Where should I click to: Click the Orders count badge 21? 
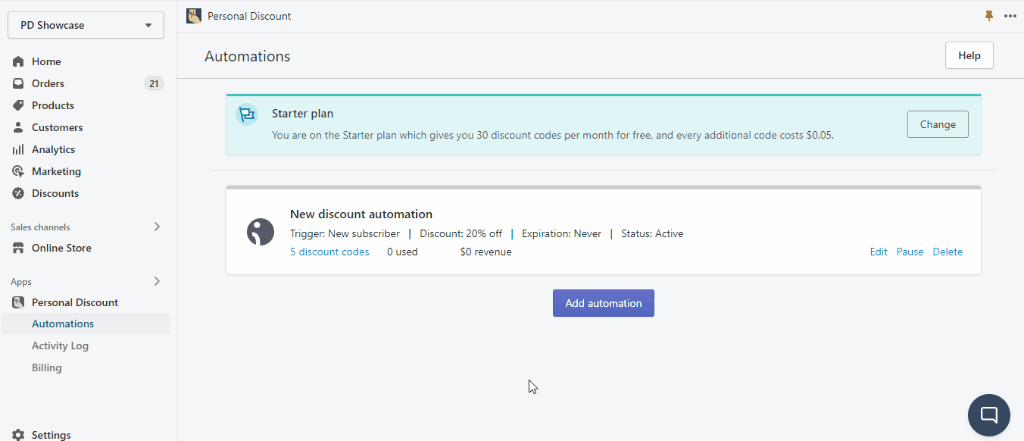click(154, 84)
